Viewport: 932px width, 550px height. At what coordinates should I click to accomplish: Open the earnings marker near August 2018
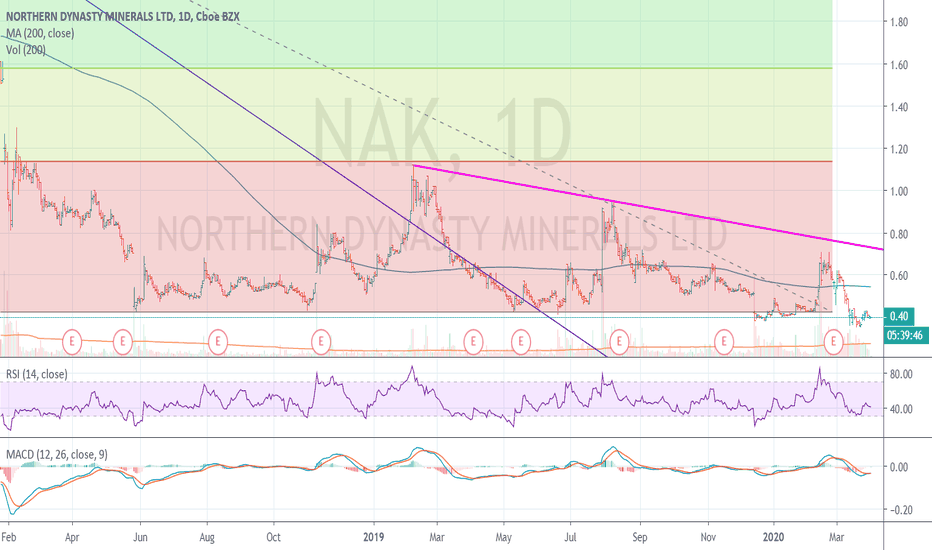[218, 341]
